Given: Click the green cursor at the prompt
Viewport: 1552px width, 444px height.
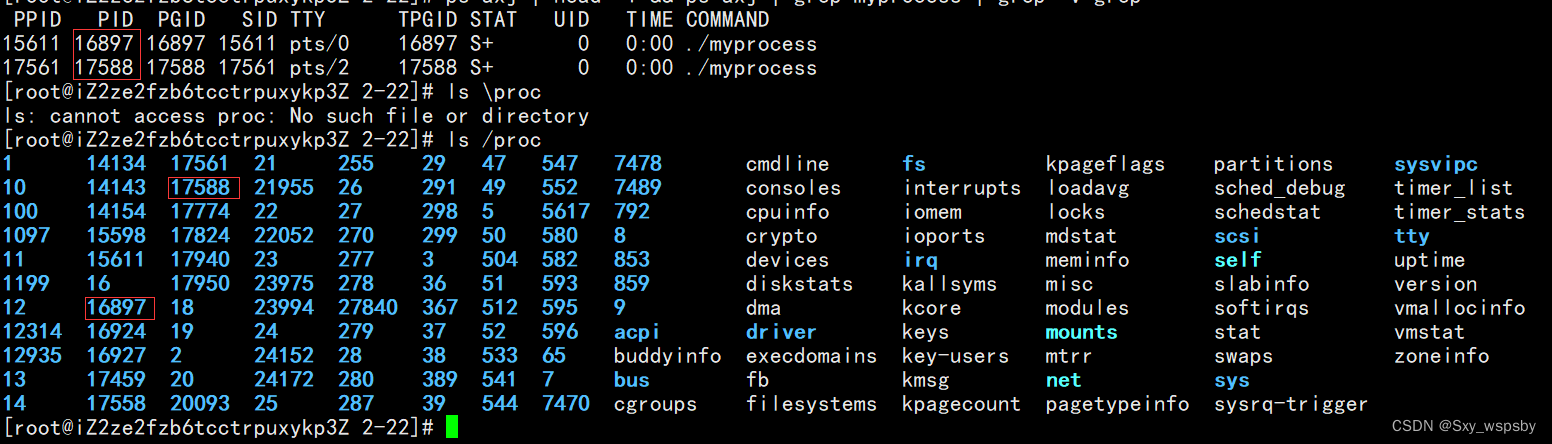Looking at the screenshot, I should 451,428.
